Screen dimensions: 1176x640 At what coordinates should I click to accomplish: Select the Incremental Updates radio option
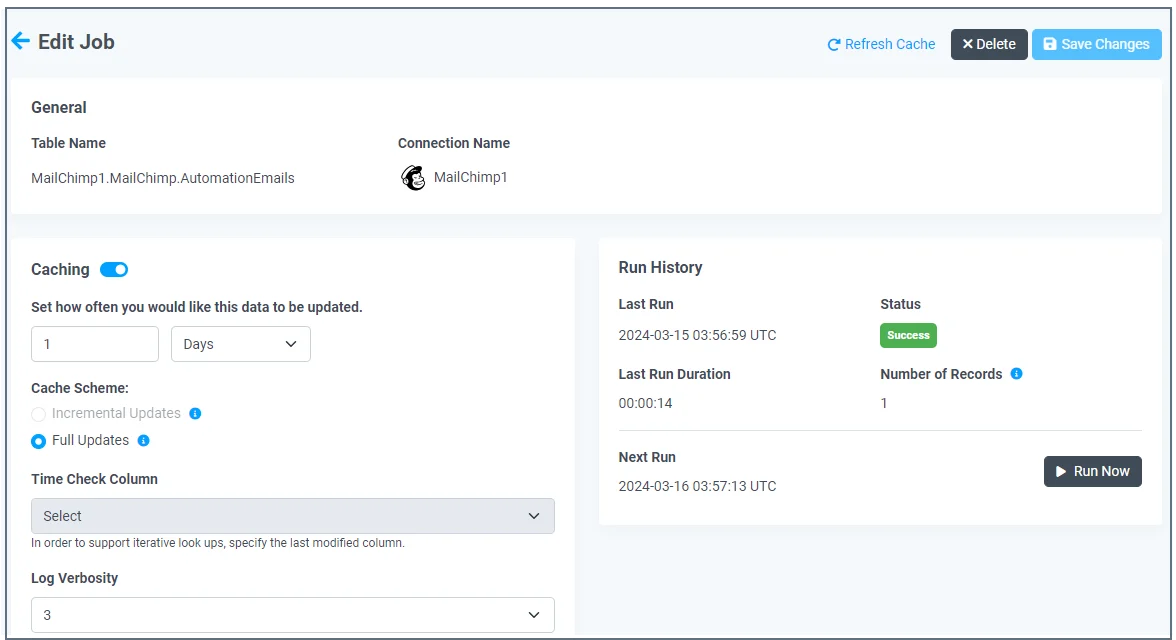(38, 414)
